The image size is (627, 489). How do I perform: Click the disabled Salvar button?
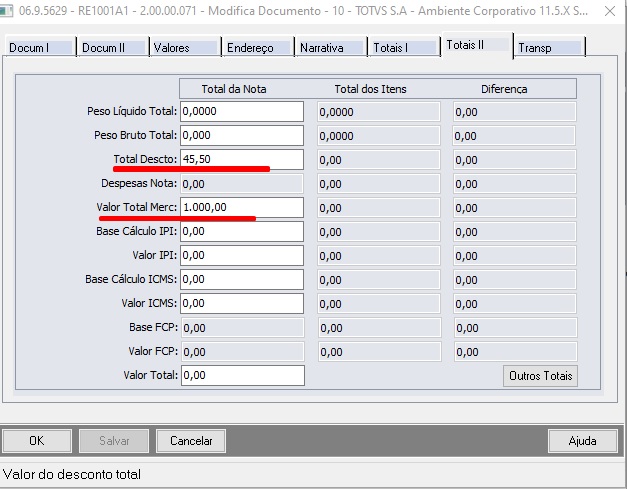pyautogui.click(x=114, y=441)
